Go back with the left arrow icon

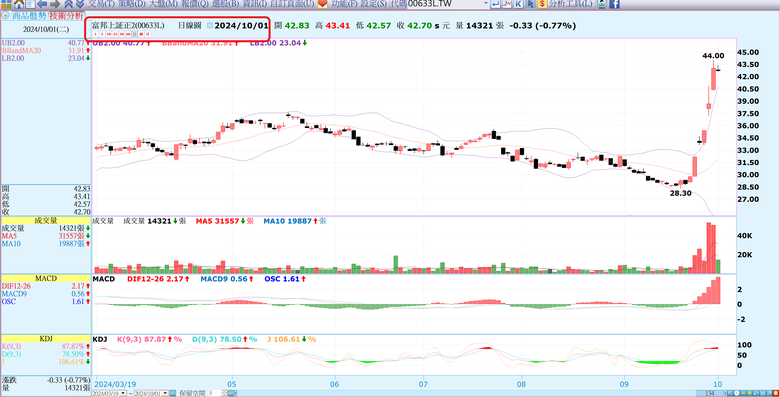[42, 4]
